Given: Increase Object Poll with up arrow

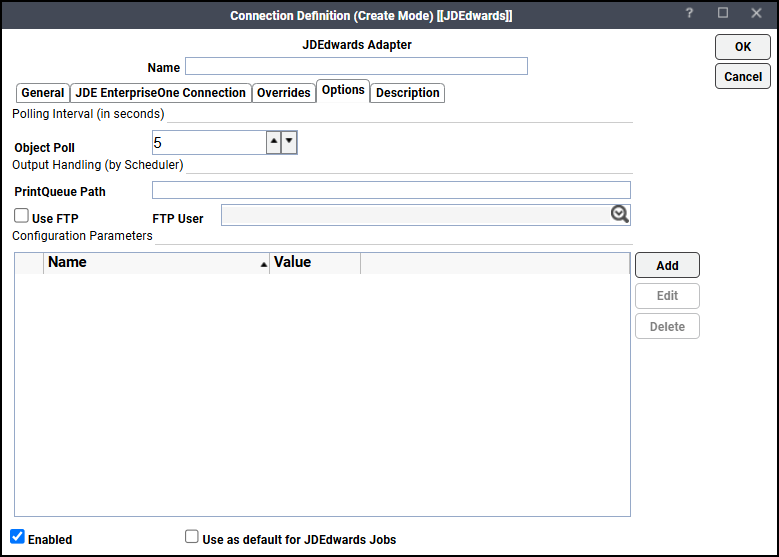Looking at the screenshot, I should click(274, 143).
